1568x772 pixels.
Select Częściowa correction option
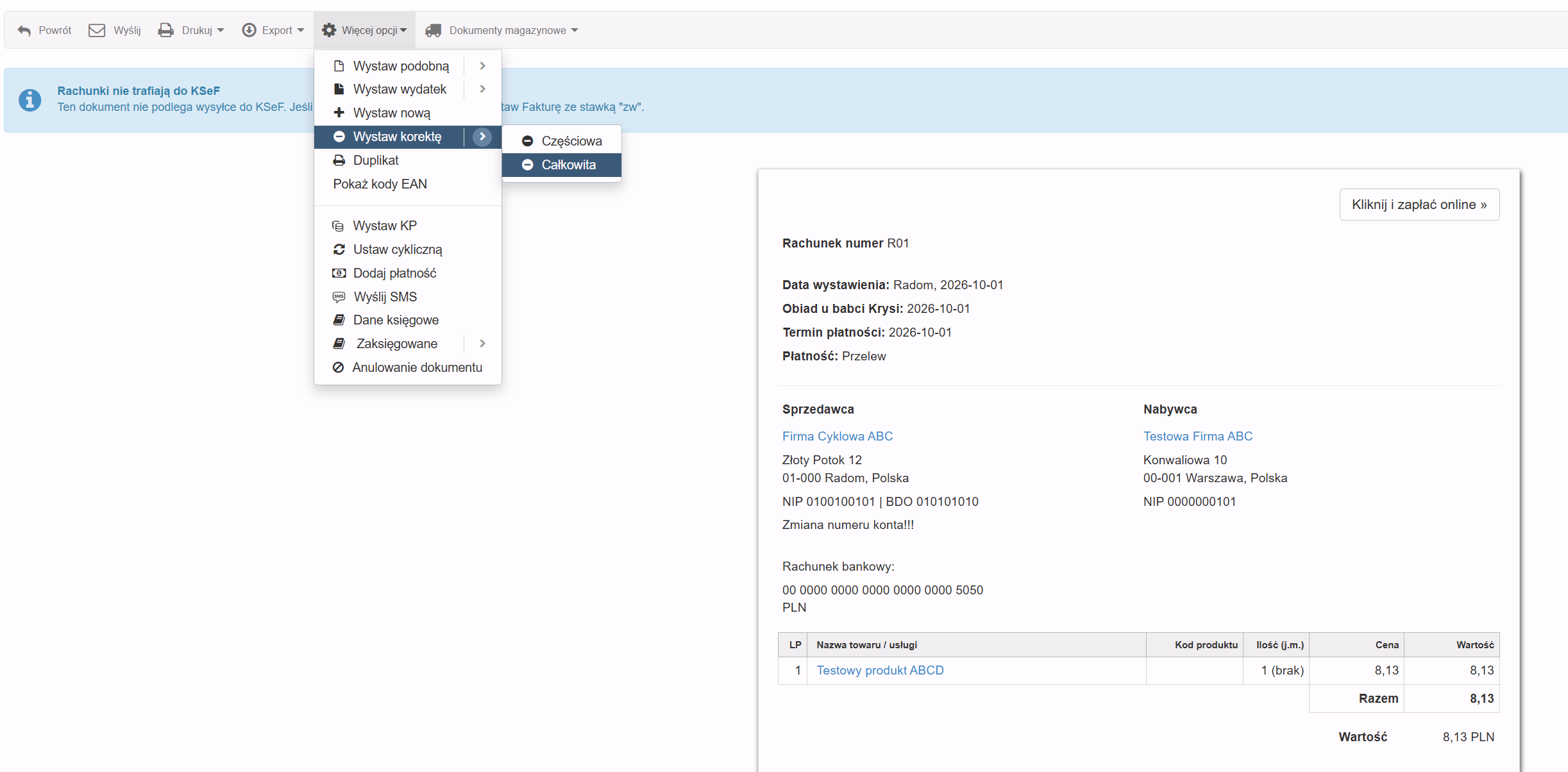coord(562,141)
